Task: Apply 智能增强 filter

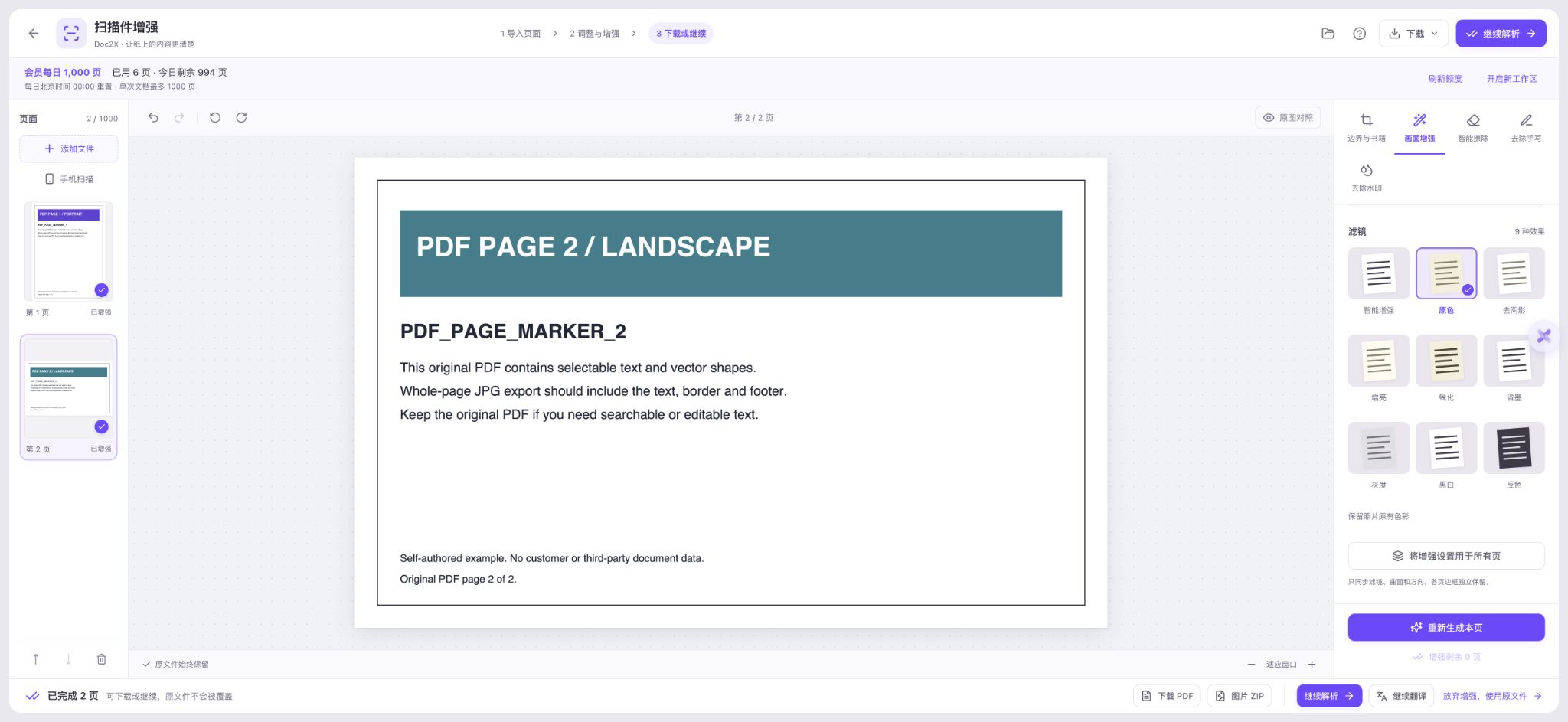Action: pyautogui.click(x=1378, y=273)
